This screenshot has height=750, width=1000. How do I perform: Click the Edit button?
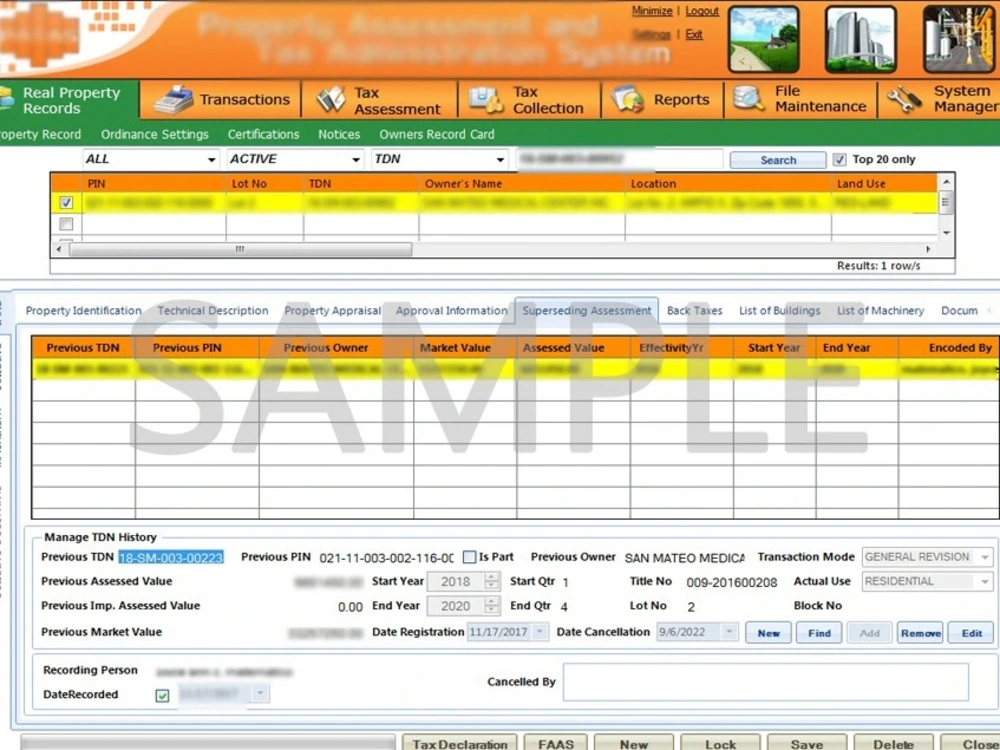[971, 633]
